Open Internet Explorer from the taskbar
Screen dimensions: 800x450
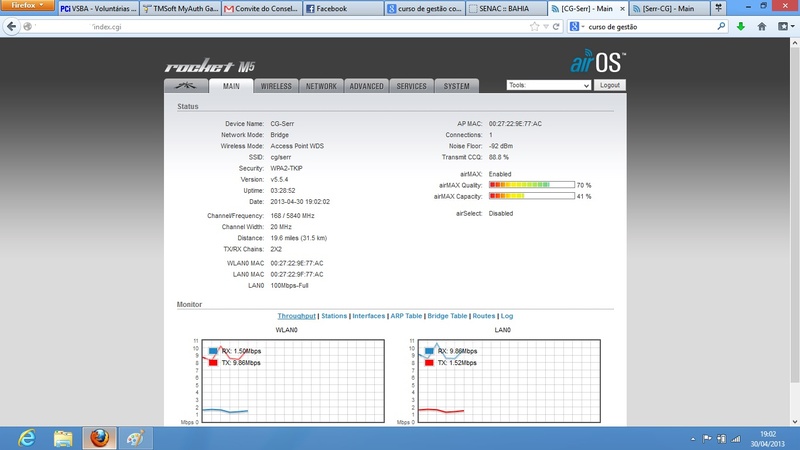point(27,438)
